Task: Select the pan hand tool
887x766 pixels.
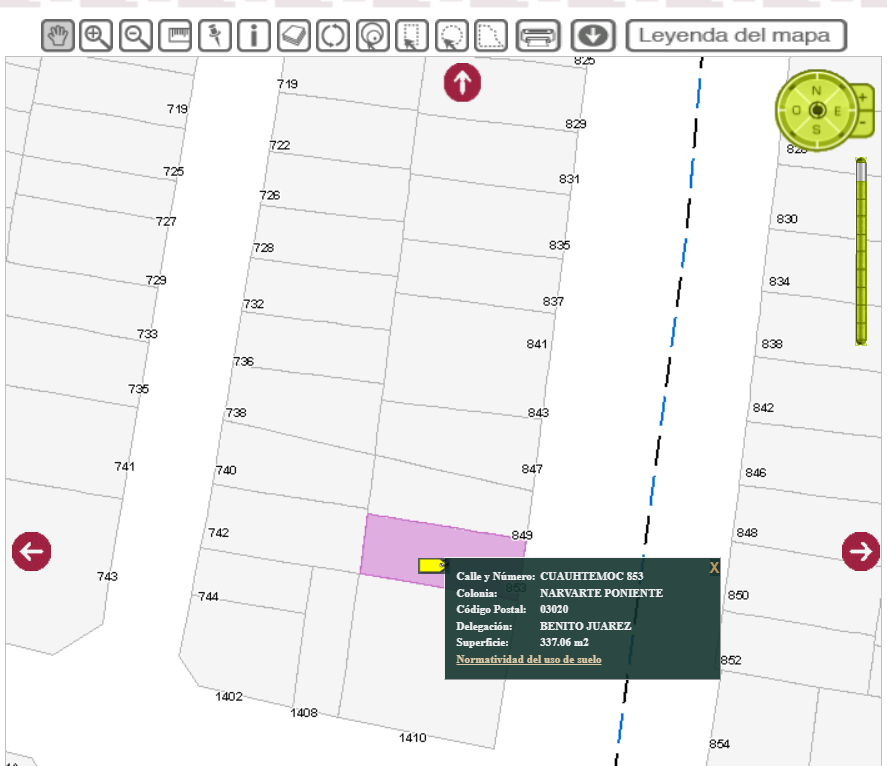Action: (x=58, y=36)
